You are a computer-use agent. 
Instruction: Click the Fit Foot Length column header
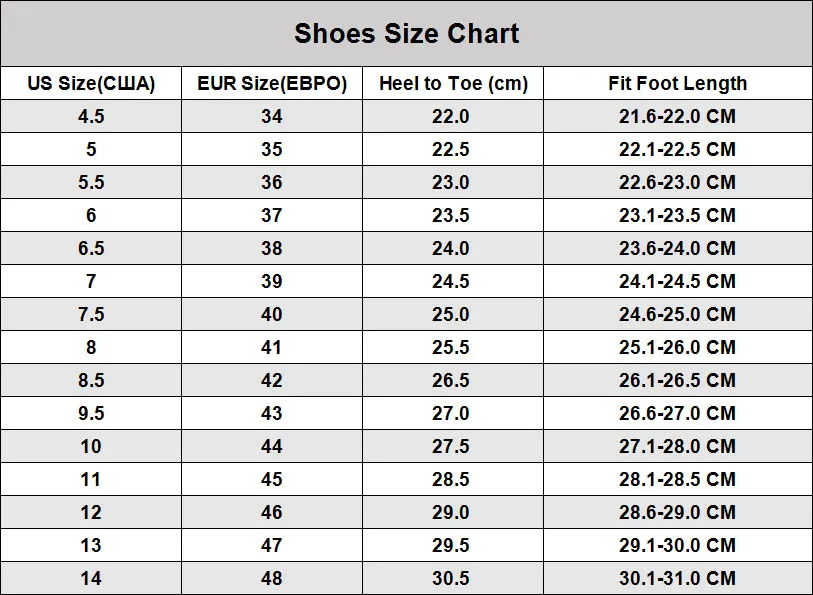pos(677,83)
